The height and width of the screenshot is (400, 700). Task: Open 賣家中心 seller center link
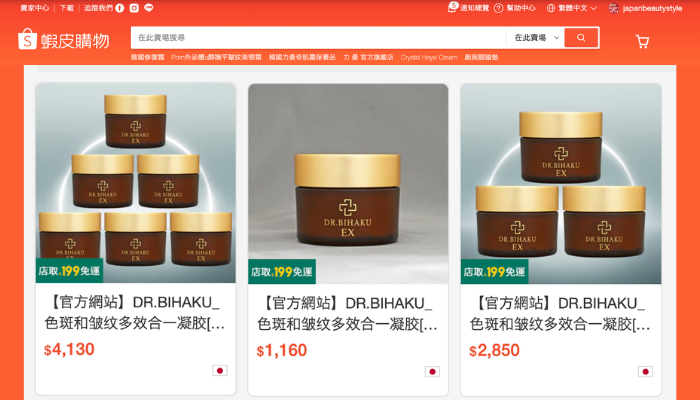(35, 8)
